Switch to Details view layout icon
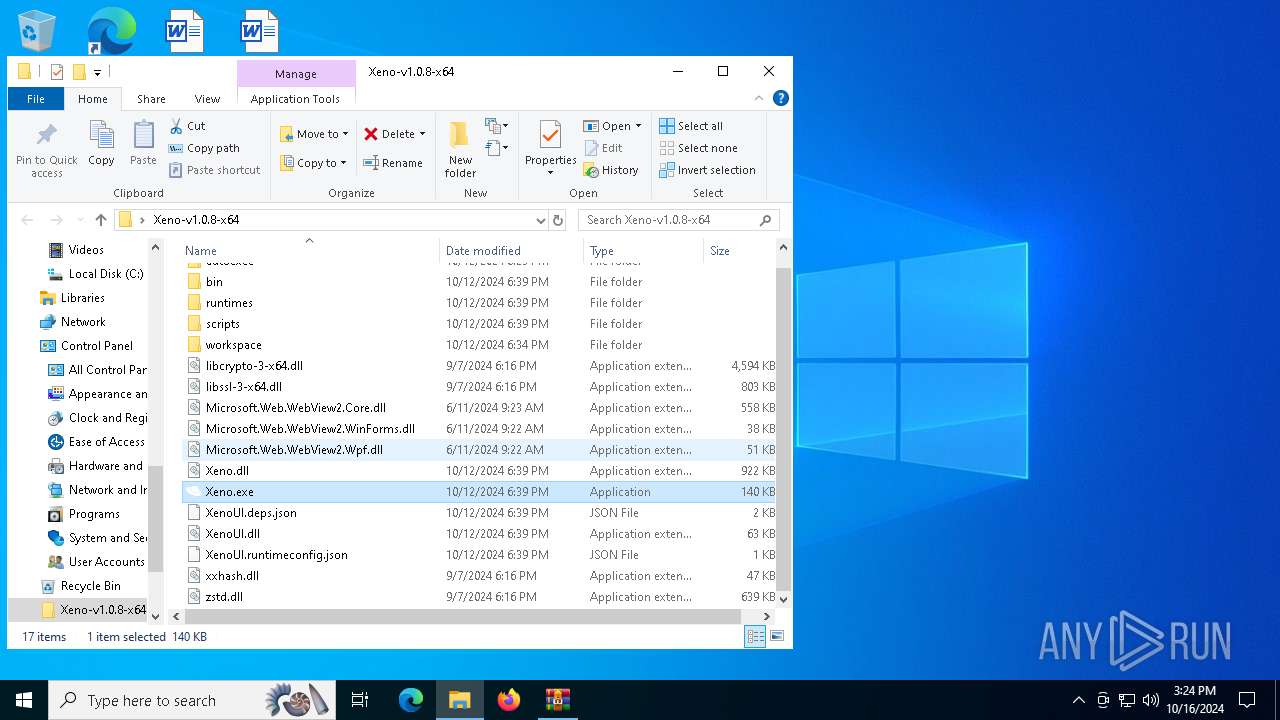This screenshot has width=1280, height=720. (755, 636)
